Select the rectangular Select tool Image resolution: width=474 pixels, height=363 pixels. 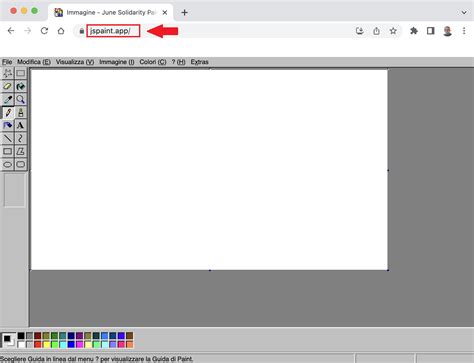tap(21, 73)
